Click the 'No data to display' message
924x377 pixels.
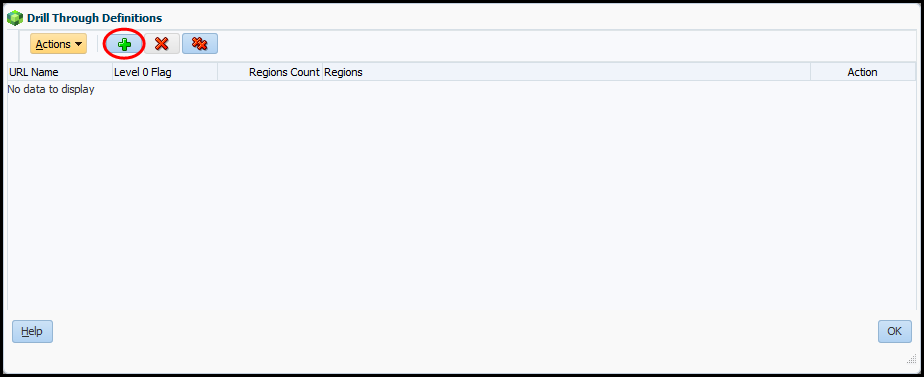51,90
